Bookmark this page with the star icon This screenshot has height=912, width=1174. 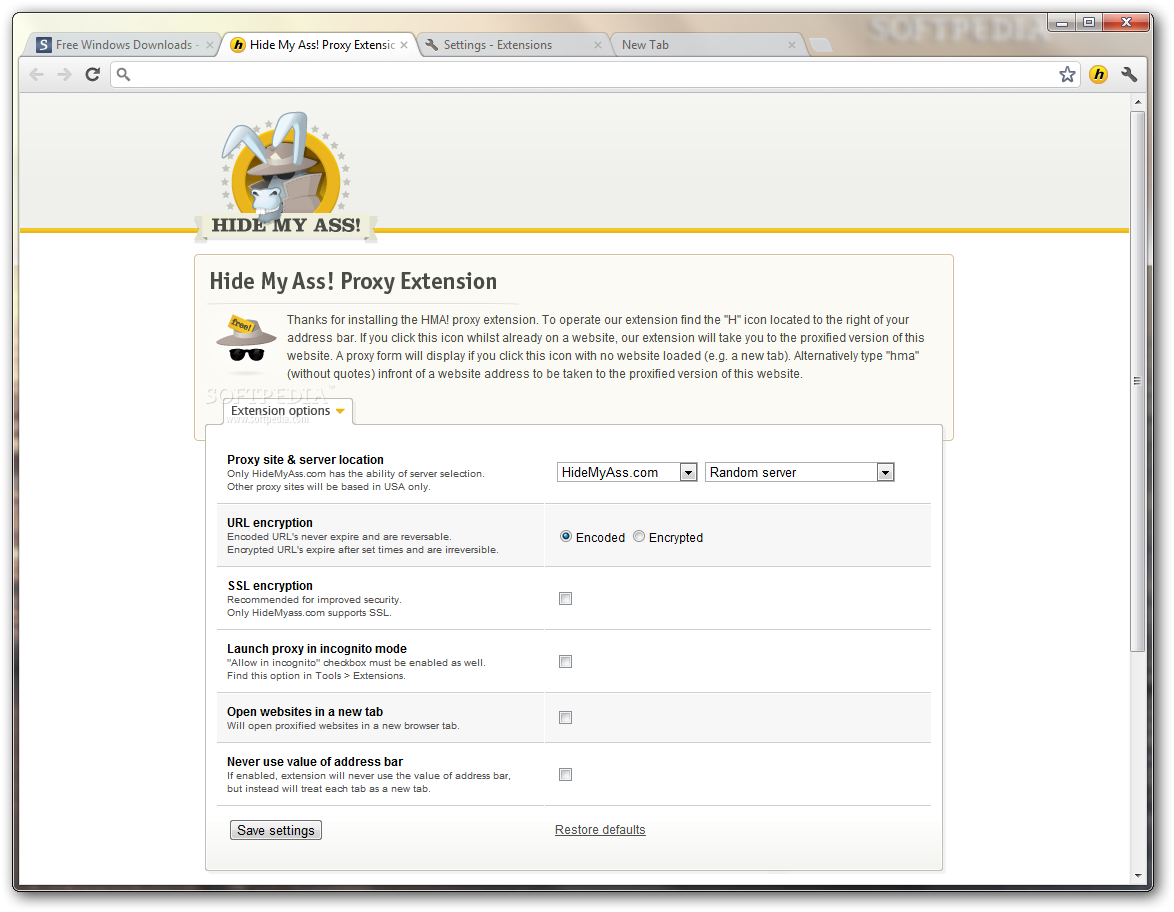point(1067,74)
